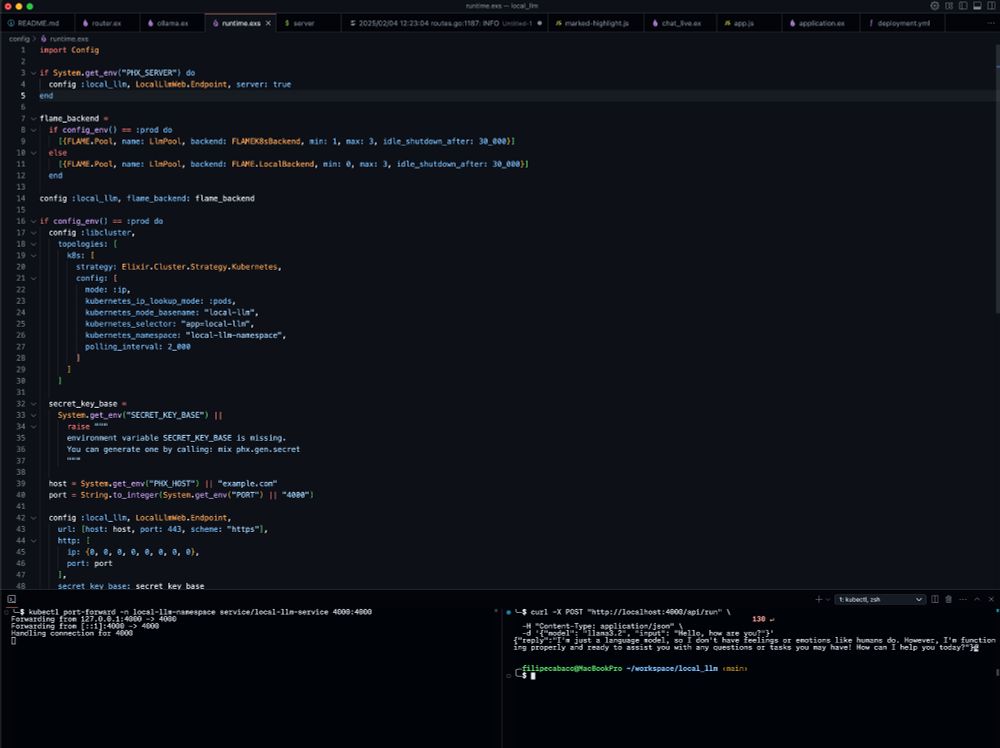The width and height of the screenshot is (1000, 748).
Task: Click the shell icon on server tab
Action: tap(287, 23)
